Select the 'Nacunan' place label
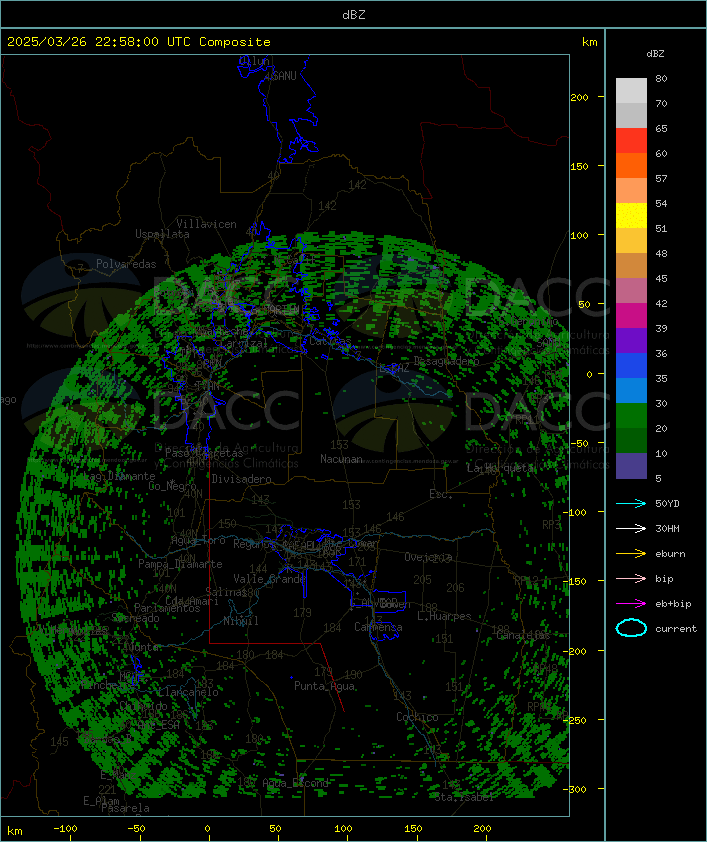The width and height of the screenshot is (707, 842). tap(341, 459)
